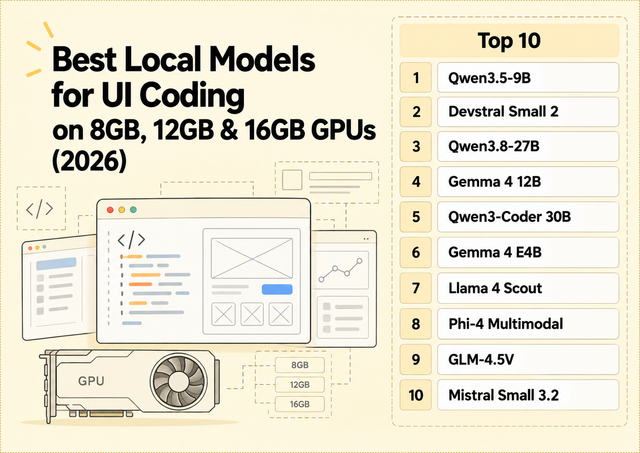Image resolution: width=640 pixels, height=453 pixels.
Task: Click the large image placeholder wireframe
Action: point(252,259)
